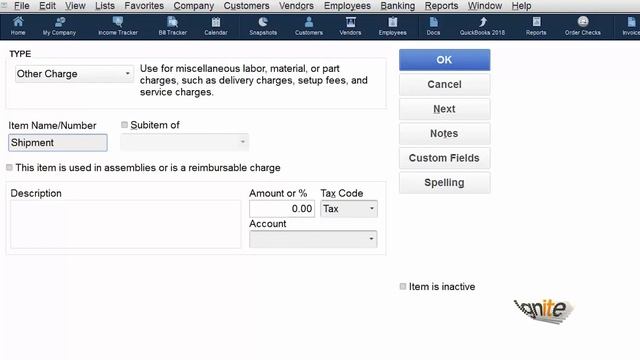Confirm the item with OK button
Viewport: 640px width, 360px height.
click(x=444, y=60)
